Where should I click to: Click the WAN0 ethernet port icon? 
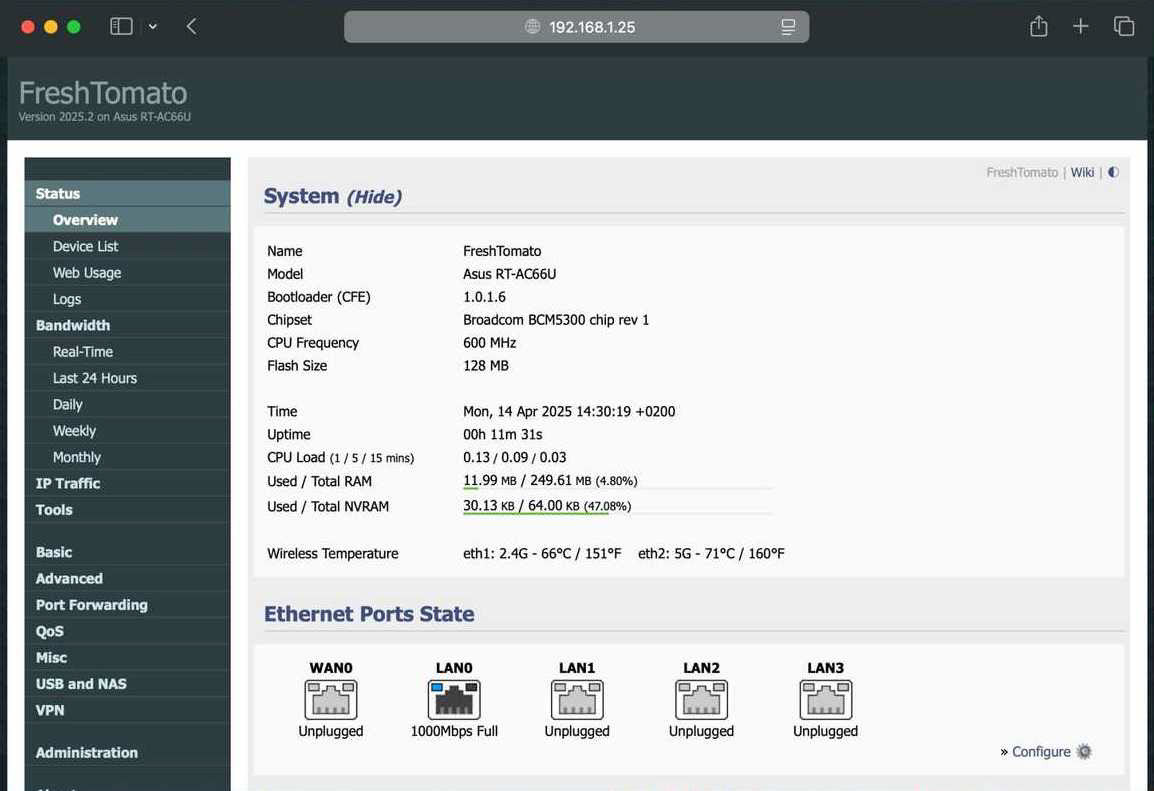pyautogui.click(x=330, y=699)
